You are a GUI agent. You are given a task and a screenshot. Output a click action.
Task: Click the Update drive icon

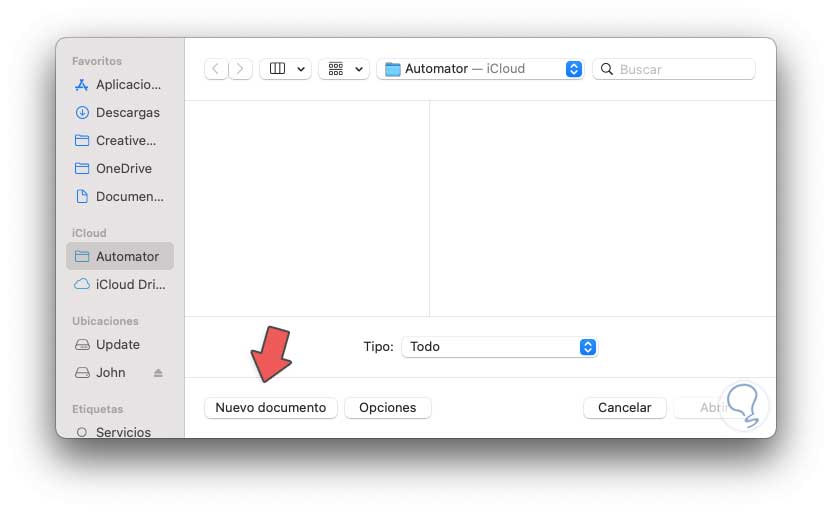[x=82, y=345]
